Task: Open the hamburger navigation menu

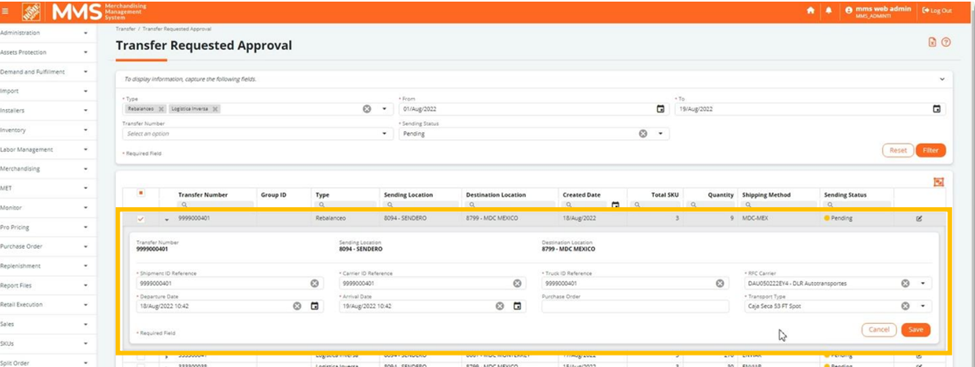Action: point(6,11)
